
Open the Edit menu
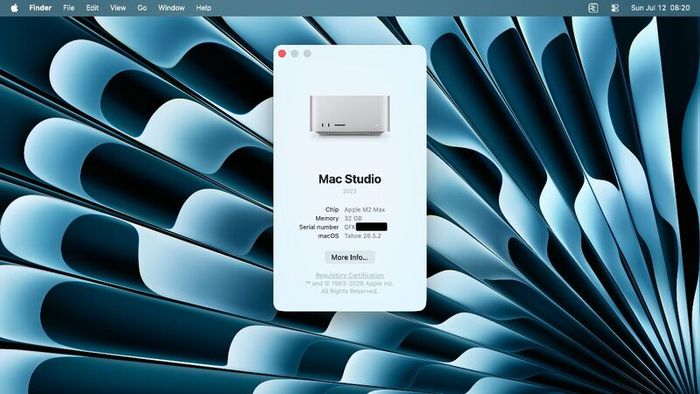[x=92, y=8]
